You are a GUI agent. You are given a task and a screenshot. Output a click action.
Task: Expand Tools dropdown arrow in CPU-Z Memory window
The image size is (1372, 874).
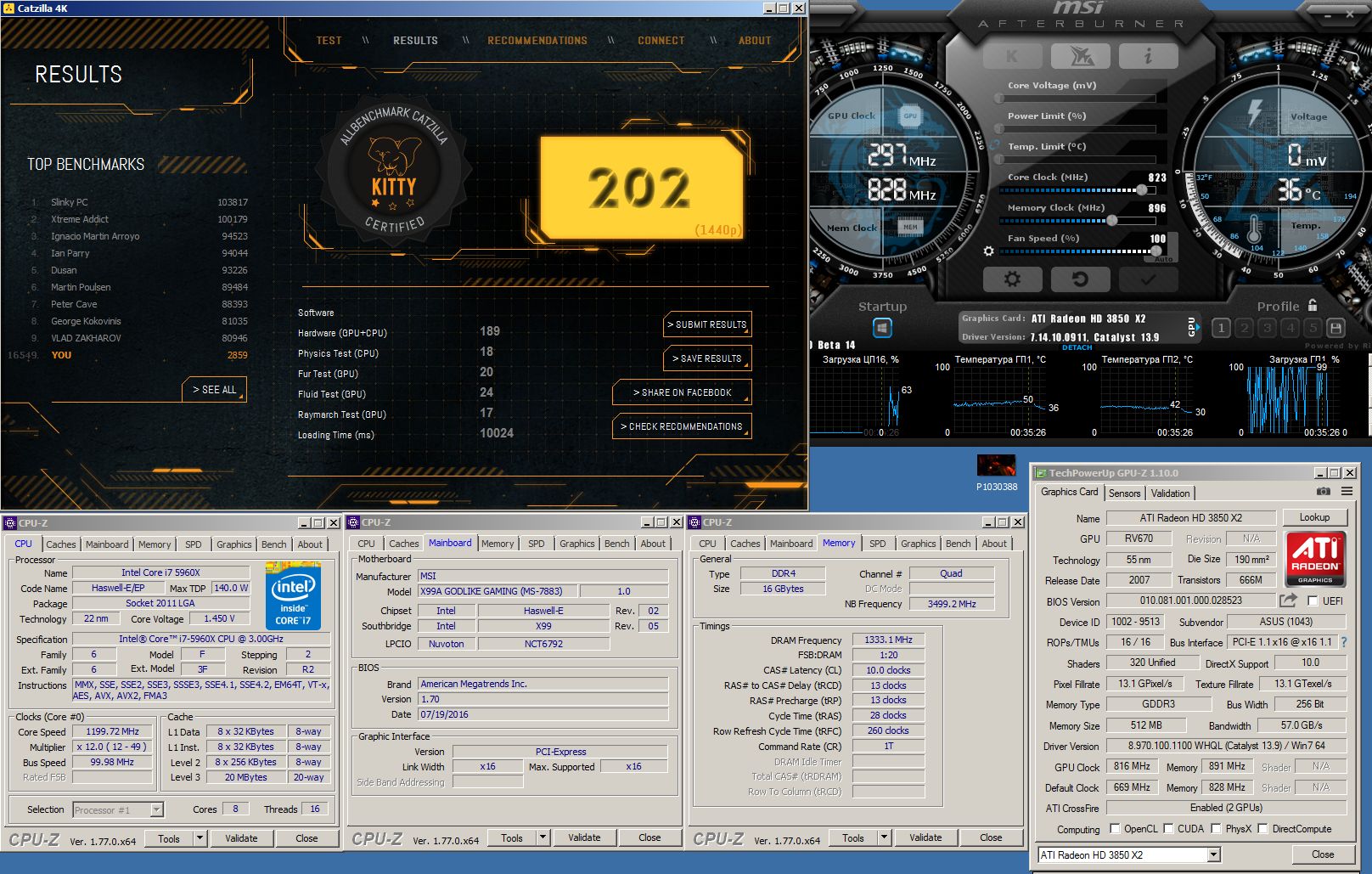pyautogui.click(x=885, y=838)
